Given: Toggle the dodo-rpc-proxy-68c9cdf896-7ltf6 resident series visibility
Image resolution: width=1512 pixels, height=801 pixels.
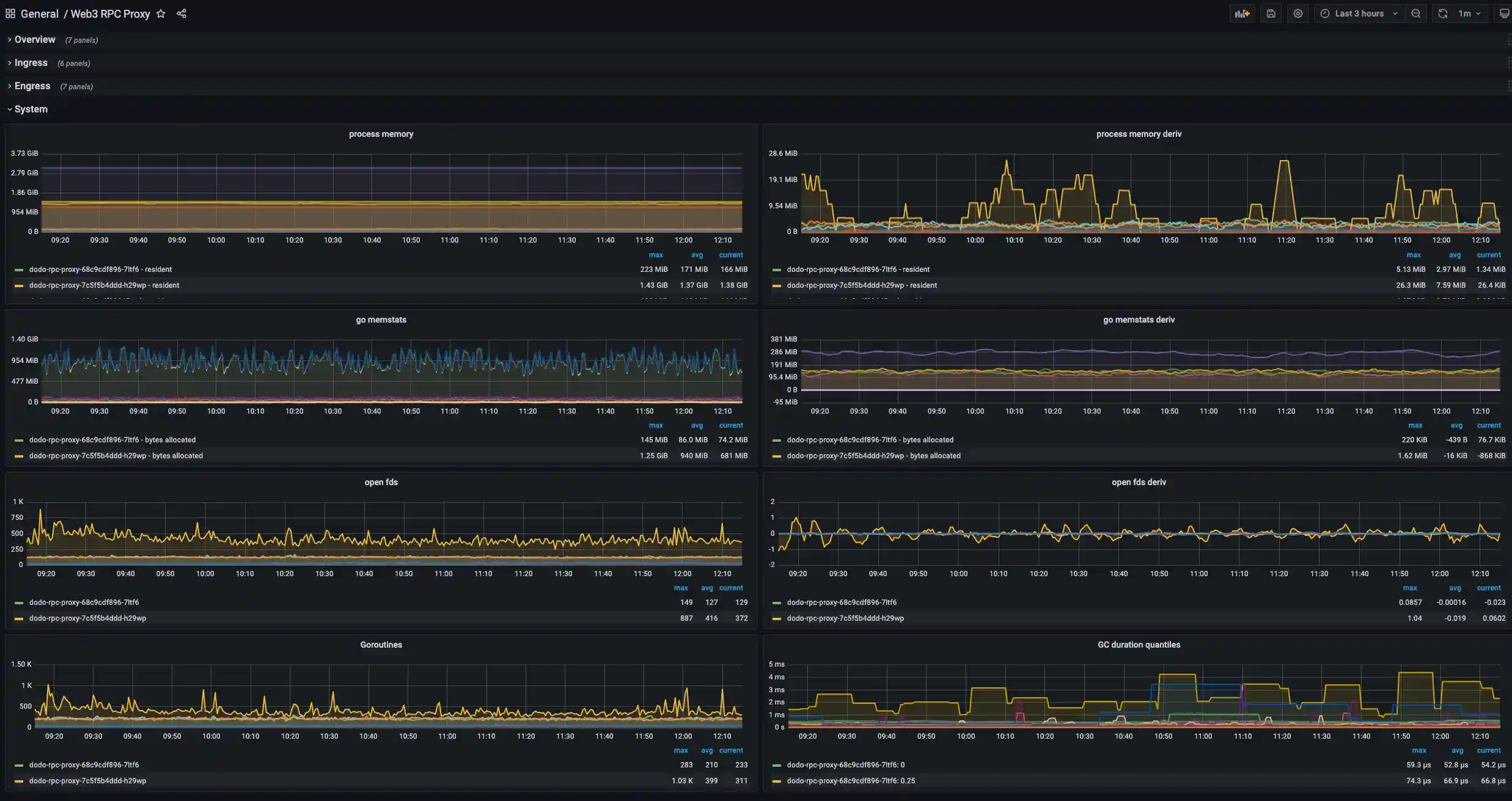Looking at the screenshot, I should (101, 269).
